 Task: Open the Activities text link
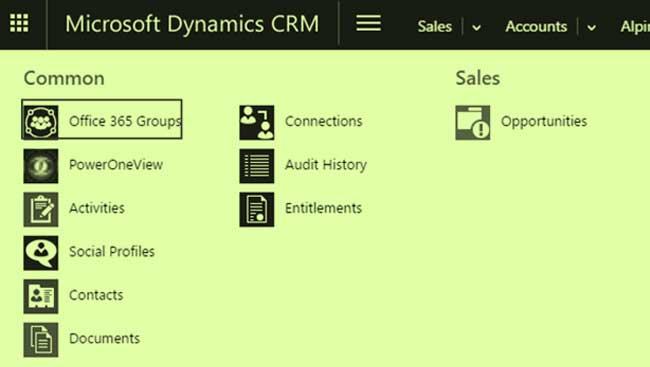tap(97, 208)
